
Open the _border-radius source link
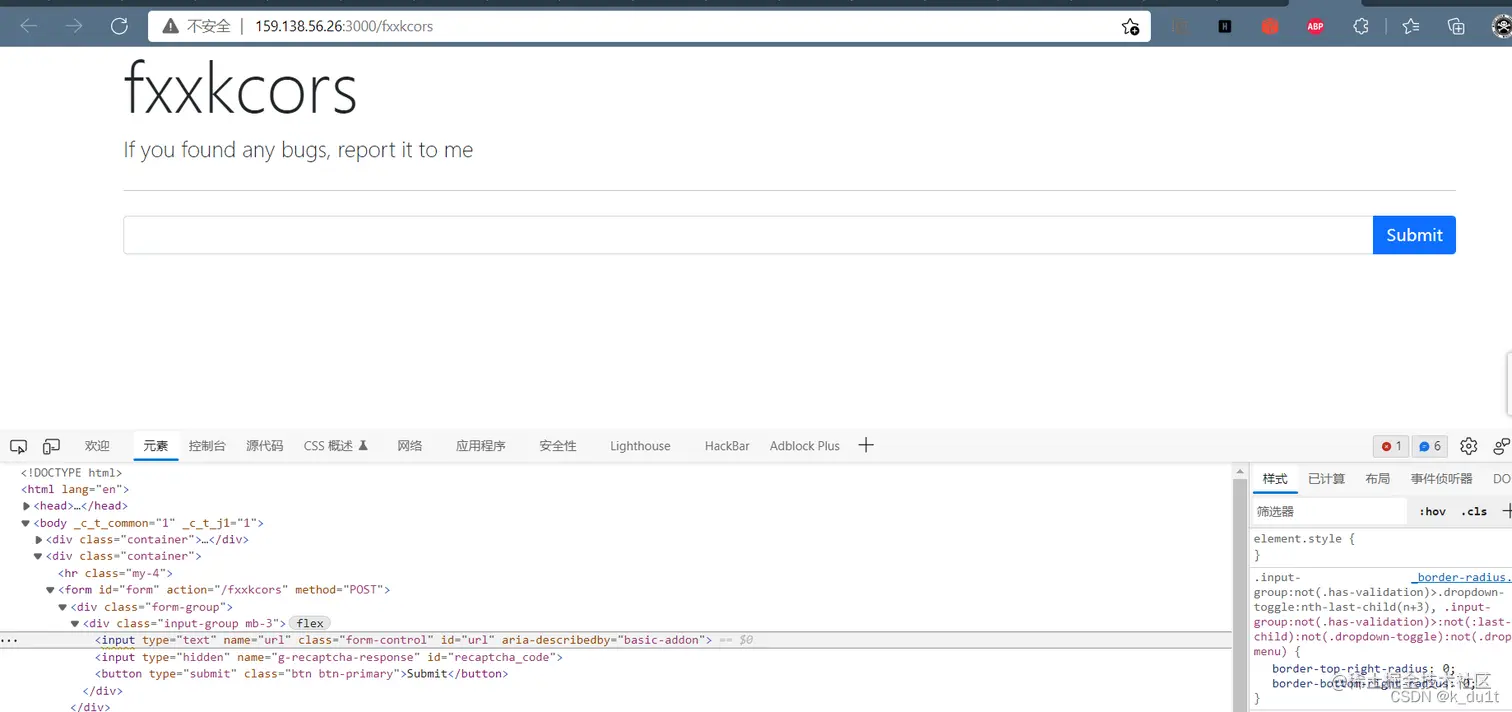pyautogui.click(x=1461, y=577)
